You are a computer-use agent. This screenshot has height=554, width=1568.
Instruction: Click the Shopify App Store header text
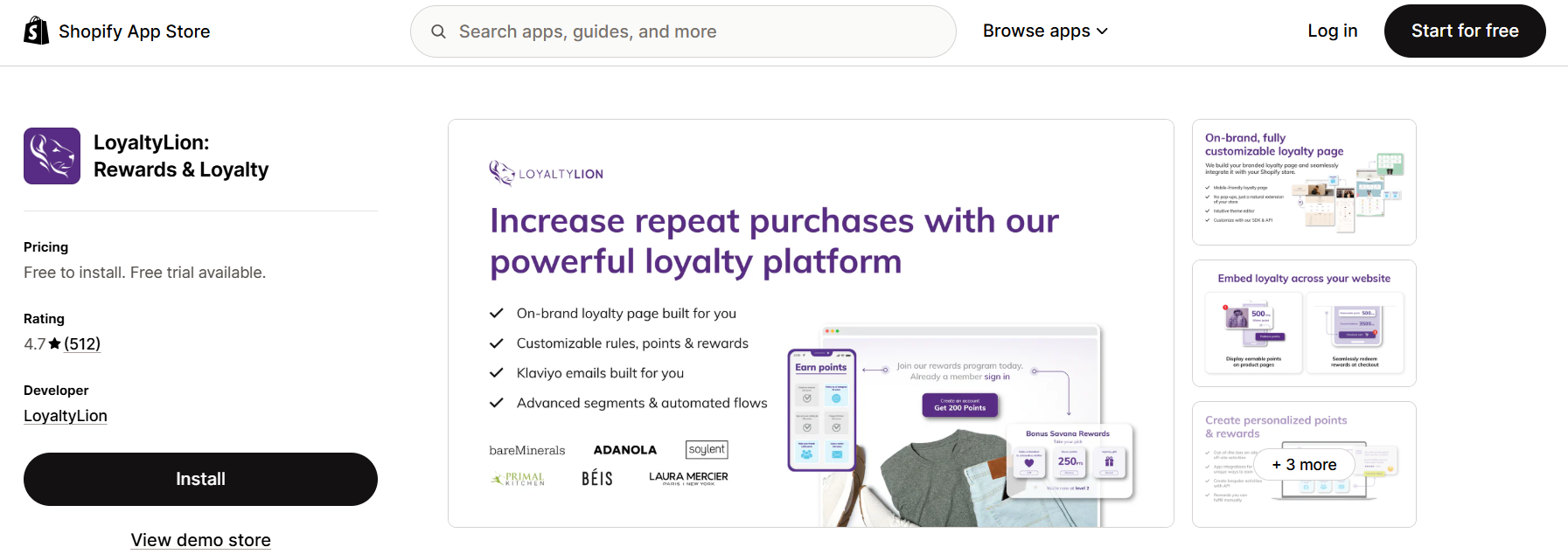coord(134,31)
